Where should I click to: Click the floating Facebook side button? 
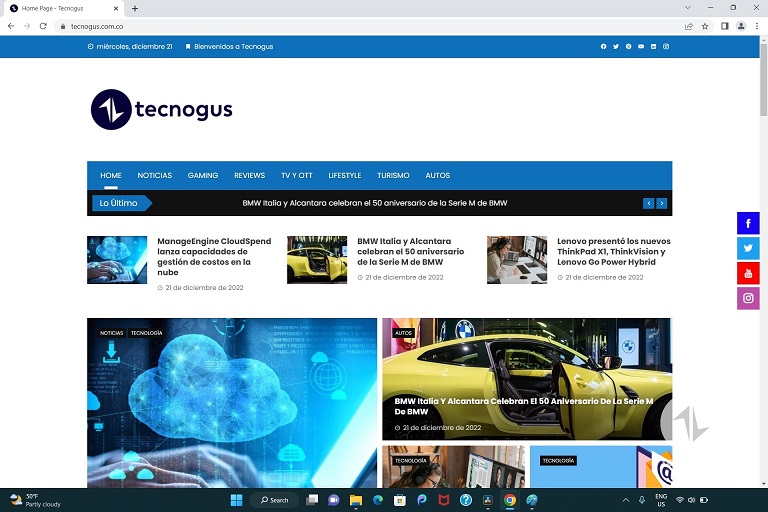tap(748, 223)
